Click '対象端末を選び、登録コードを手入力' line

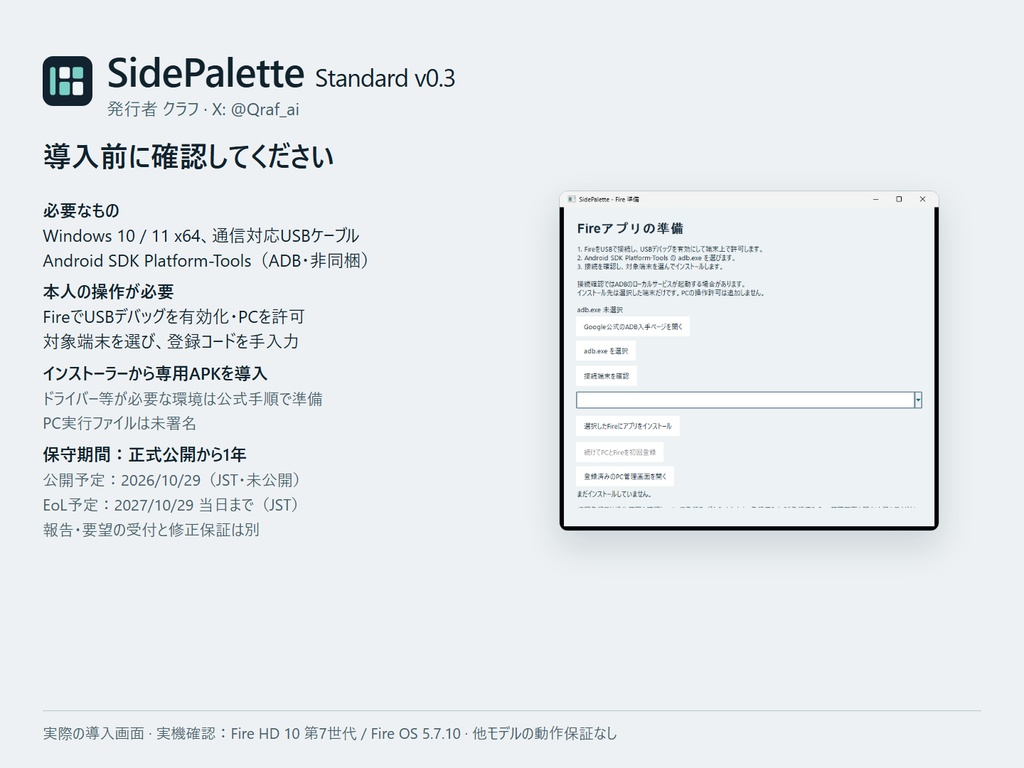170,342
